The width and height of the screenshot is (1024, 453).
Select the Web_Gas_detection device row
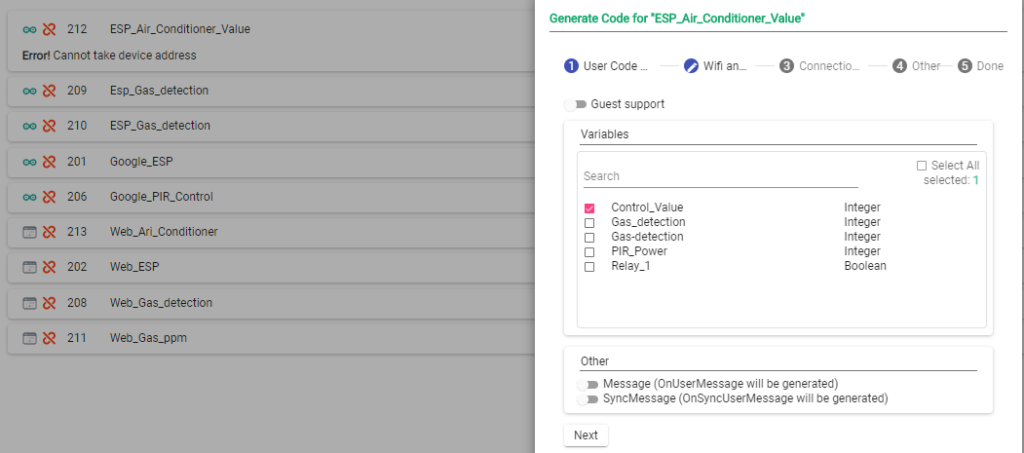tap(160, 303)
